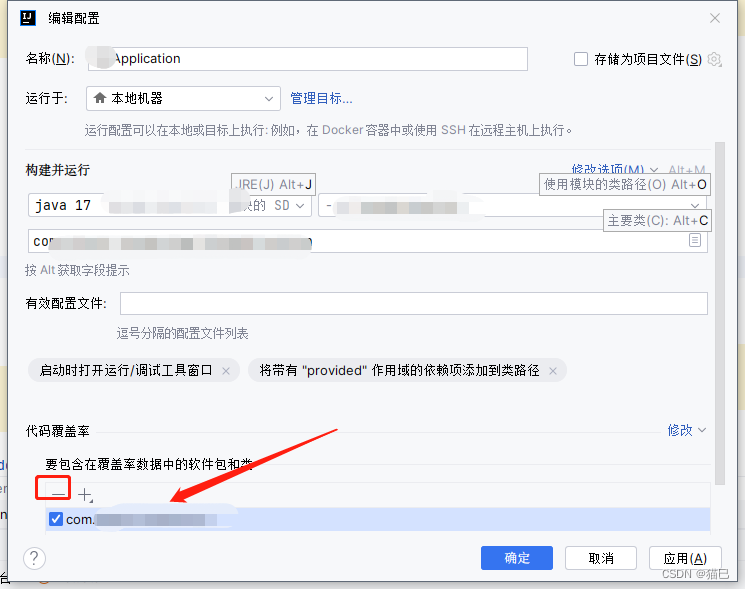Remove the provided 作用域 dependency tag
This screenshot has height=589, width=745.
(553, 371)
